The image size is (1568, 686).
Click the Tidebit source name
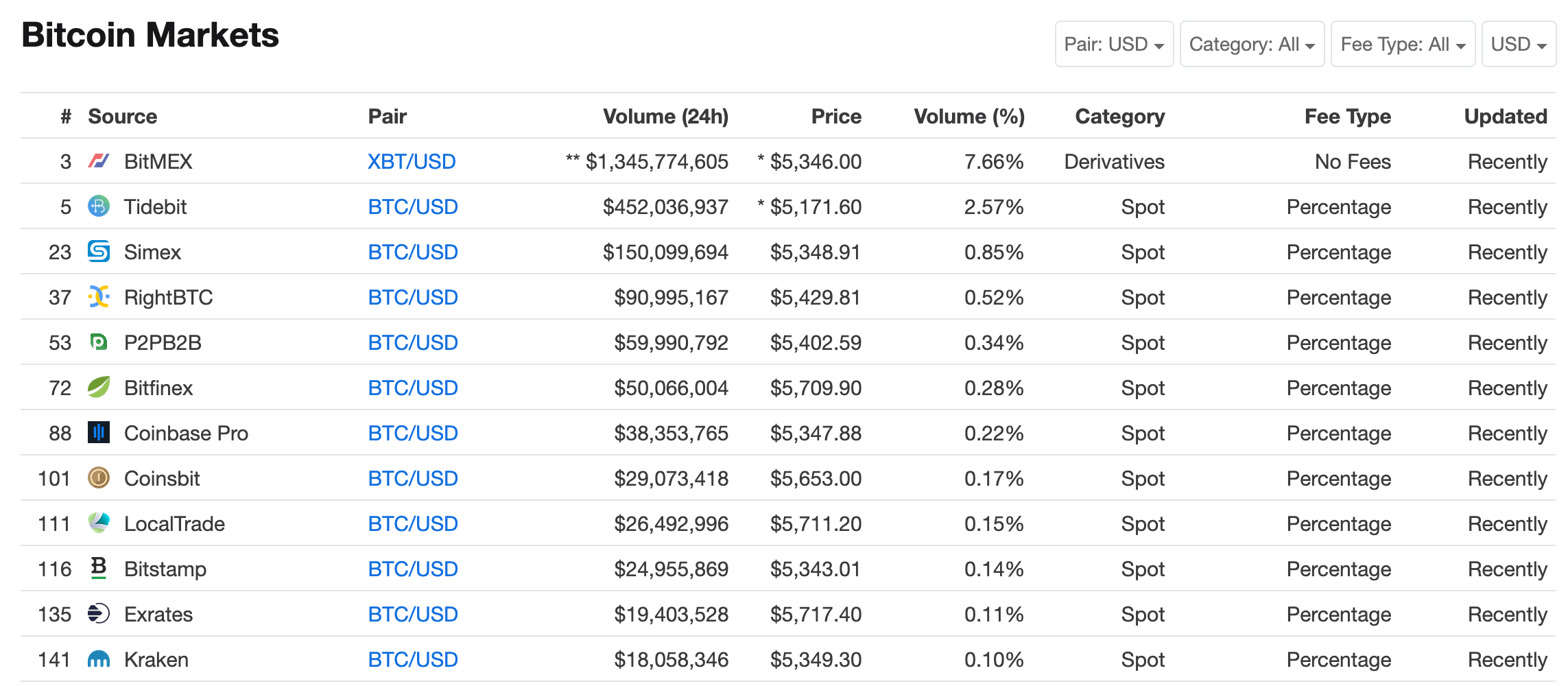point(155,206)
